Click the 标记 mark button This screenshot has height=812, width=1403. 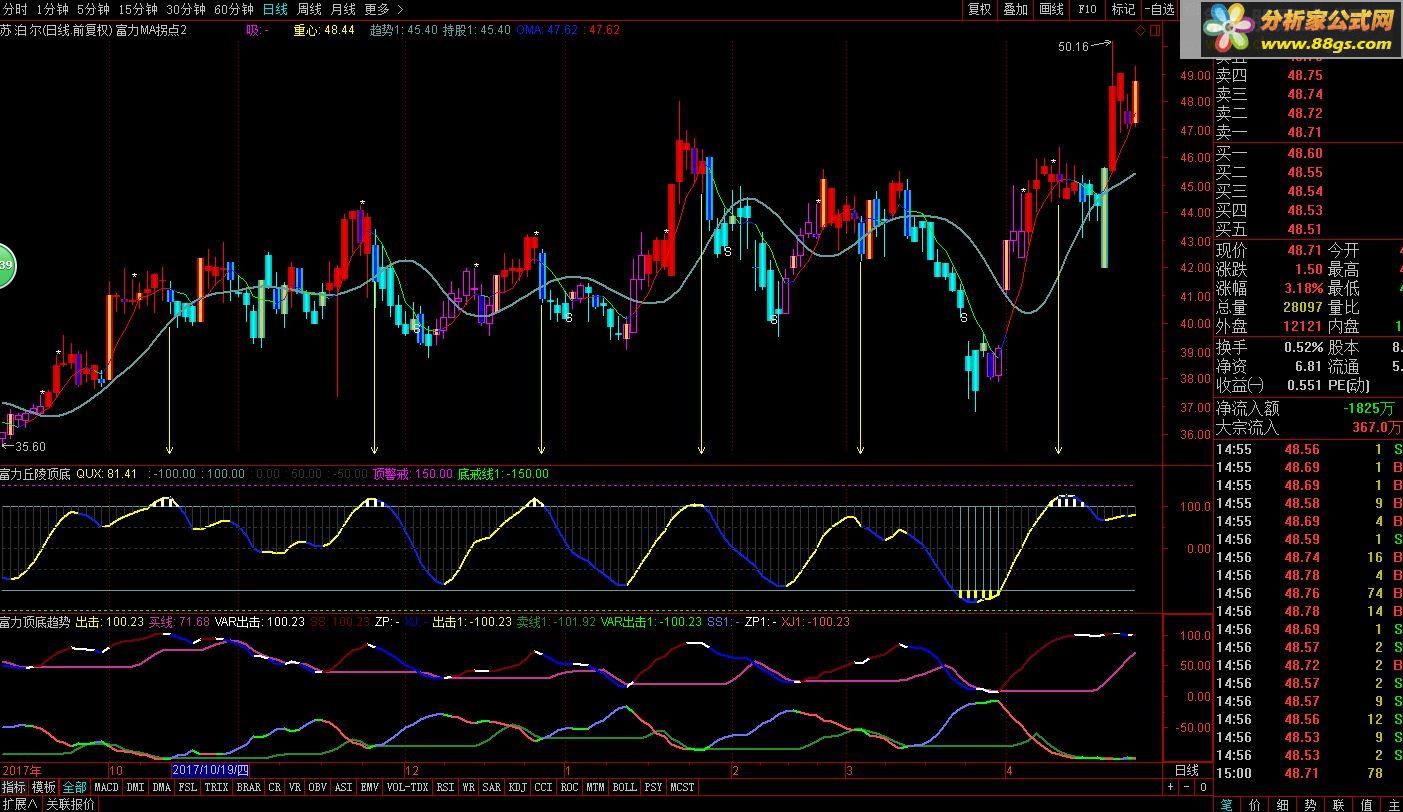1123,9
